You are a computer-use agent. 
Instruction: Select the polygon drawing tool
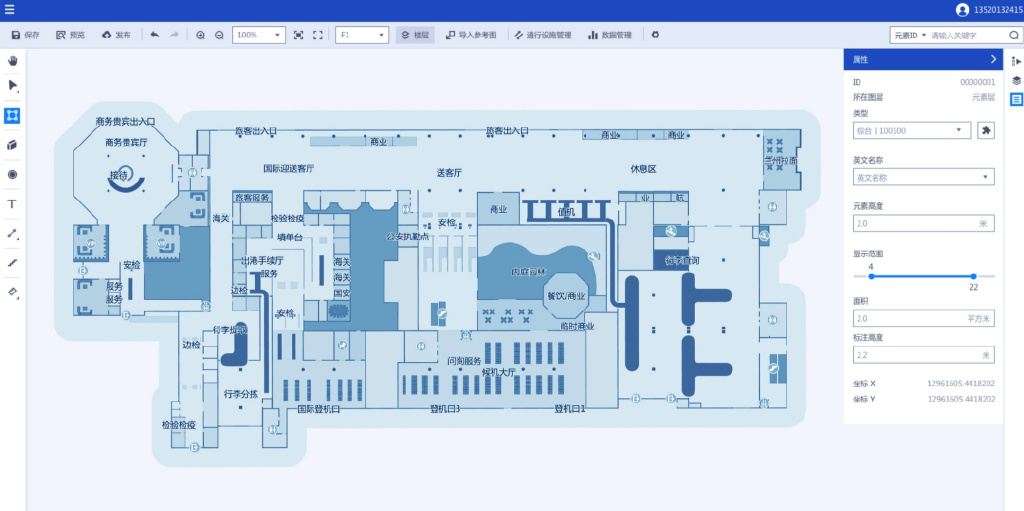click(12, 116)
